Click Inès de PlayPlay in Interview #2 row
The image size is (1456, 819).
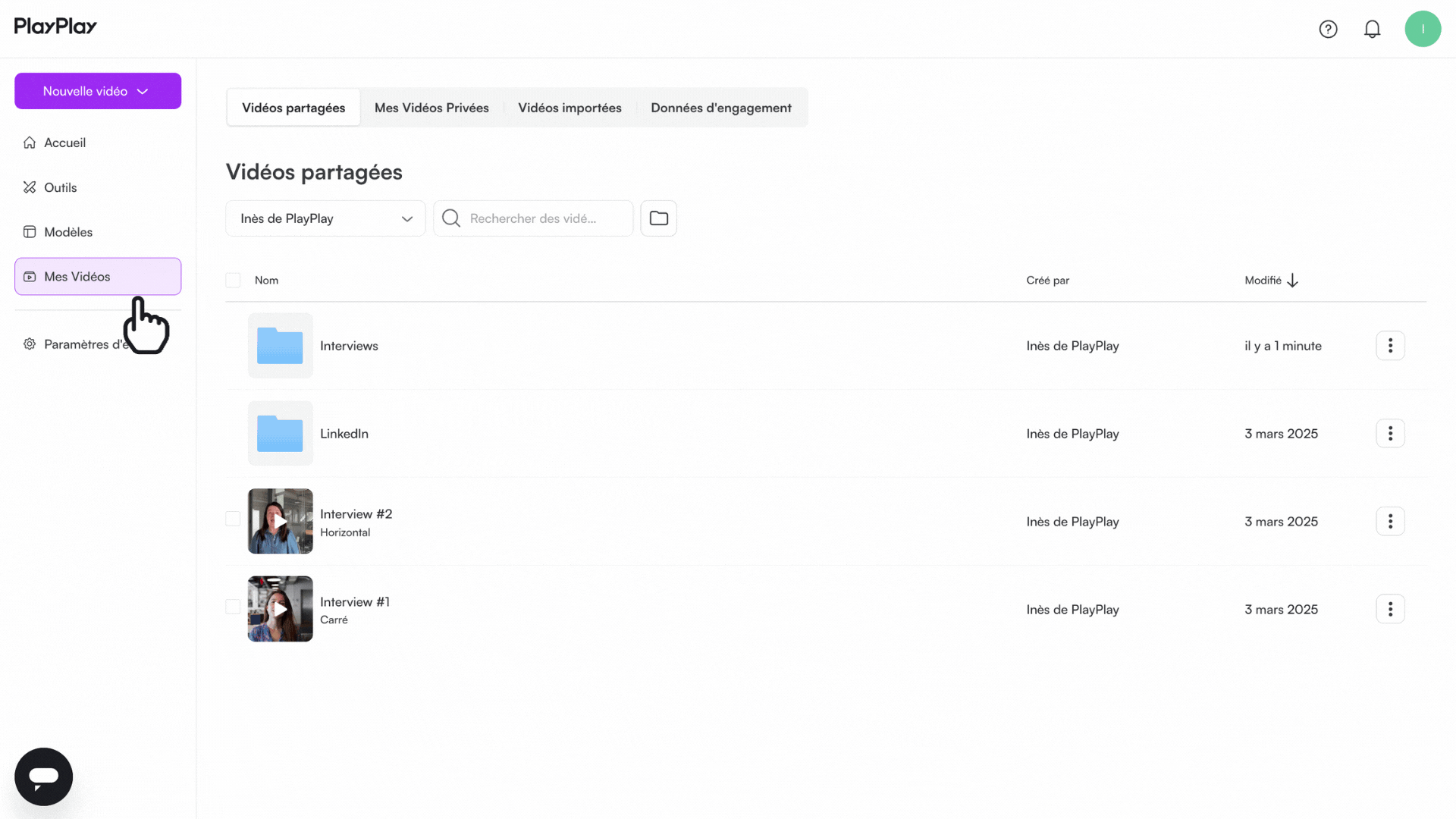[x=1072, y=522]
